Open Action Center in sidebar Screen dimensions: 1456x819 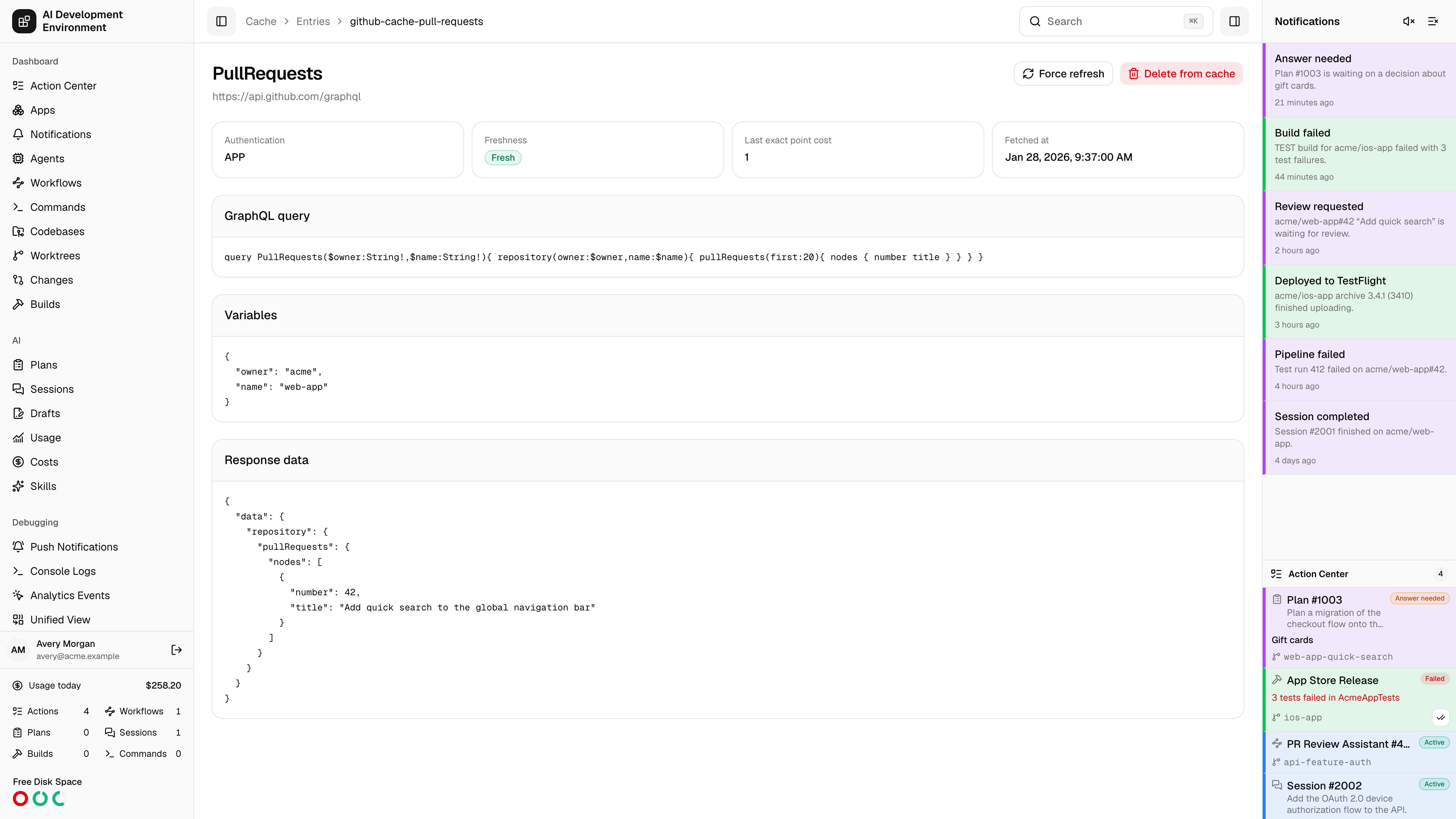pyautogui.click(x=97, y=86)
